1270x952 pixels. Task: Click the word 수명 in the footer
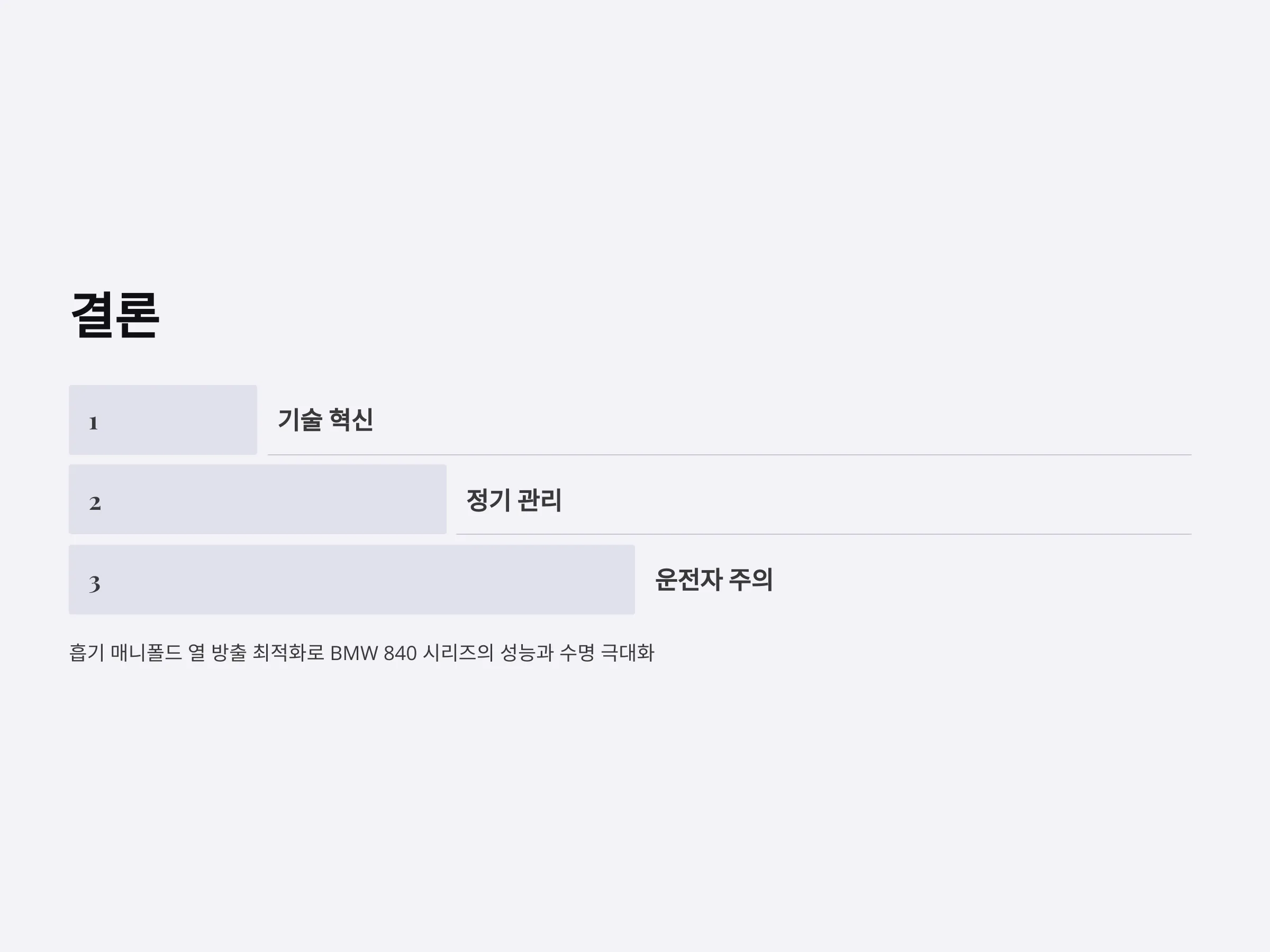577,653
